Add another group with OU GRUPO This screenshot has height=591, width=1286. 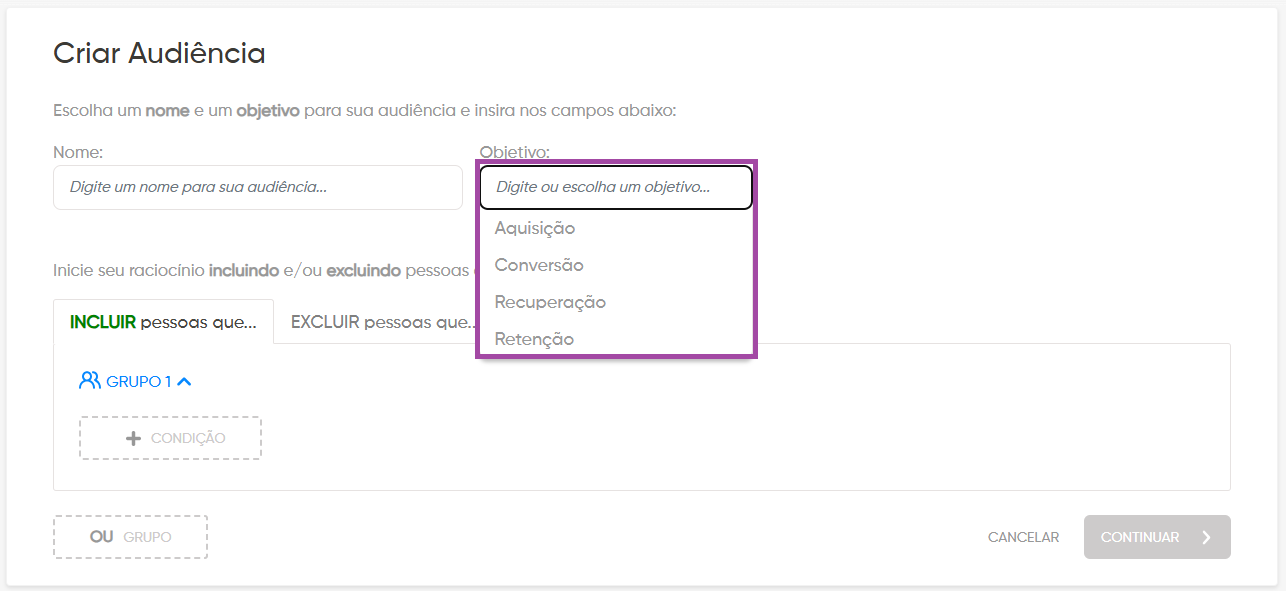click(130, 537)
